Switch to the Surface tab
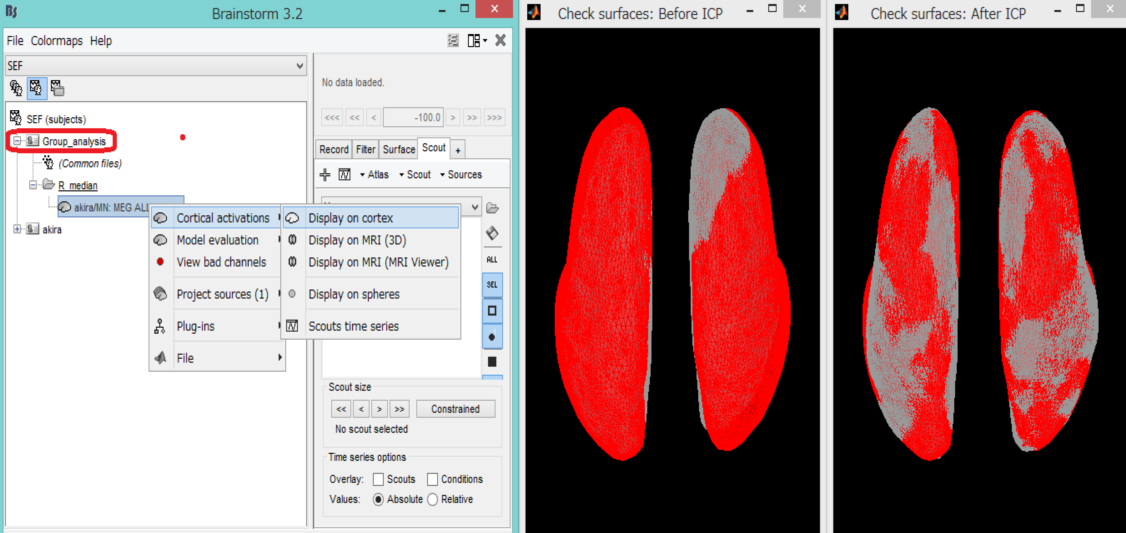This screenshot has width=1126, height=533. [x=398, y=149]
